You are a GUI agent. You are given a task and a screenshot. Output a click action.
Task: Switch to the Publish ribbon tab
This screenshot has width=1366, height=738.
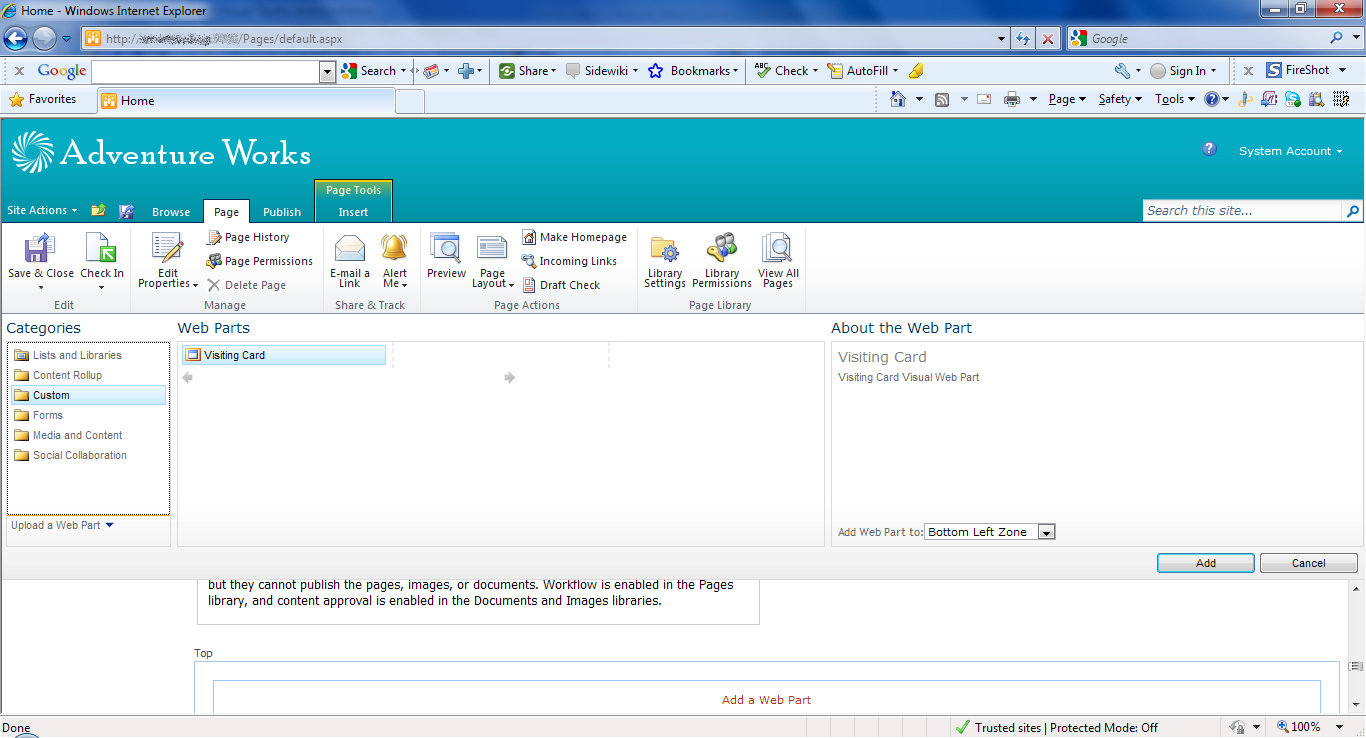[x=281, y=212]
